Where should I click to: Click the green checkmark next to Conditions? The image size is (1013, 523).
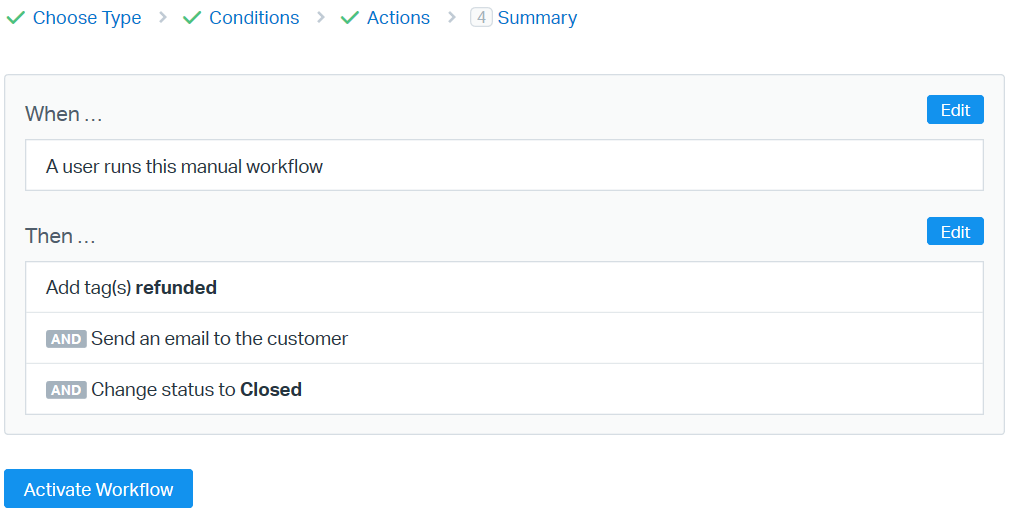pos(192,18)
